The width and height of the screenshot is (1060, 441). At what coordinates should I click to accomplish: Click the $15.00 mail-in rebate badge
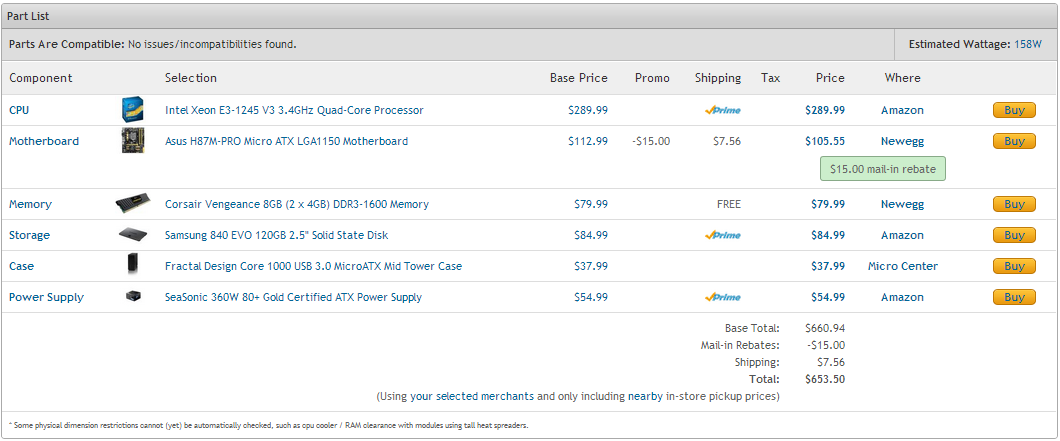882,169
